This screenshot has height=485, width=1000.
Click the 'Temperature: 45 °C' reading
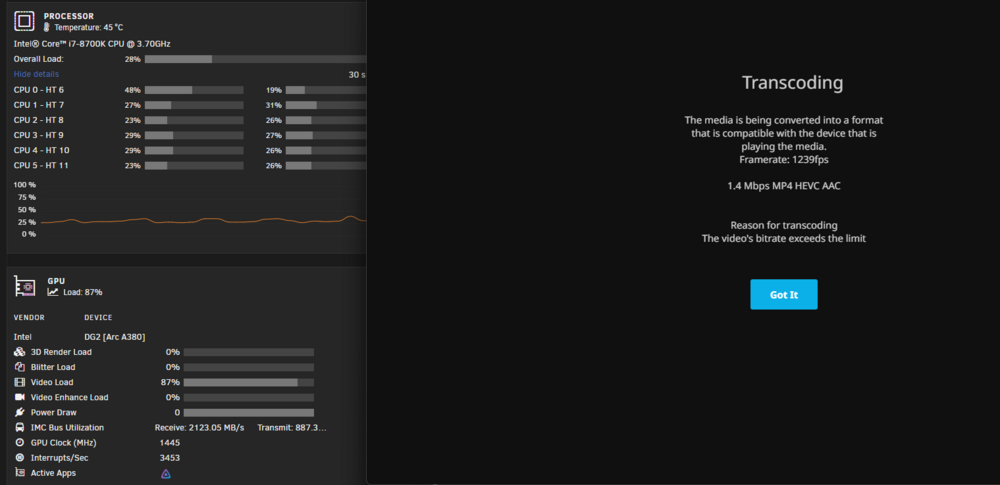(89, 27)
